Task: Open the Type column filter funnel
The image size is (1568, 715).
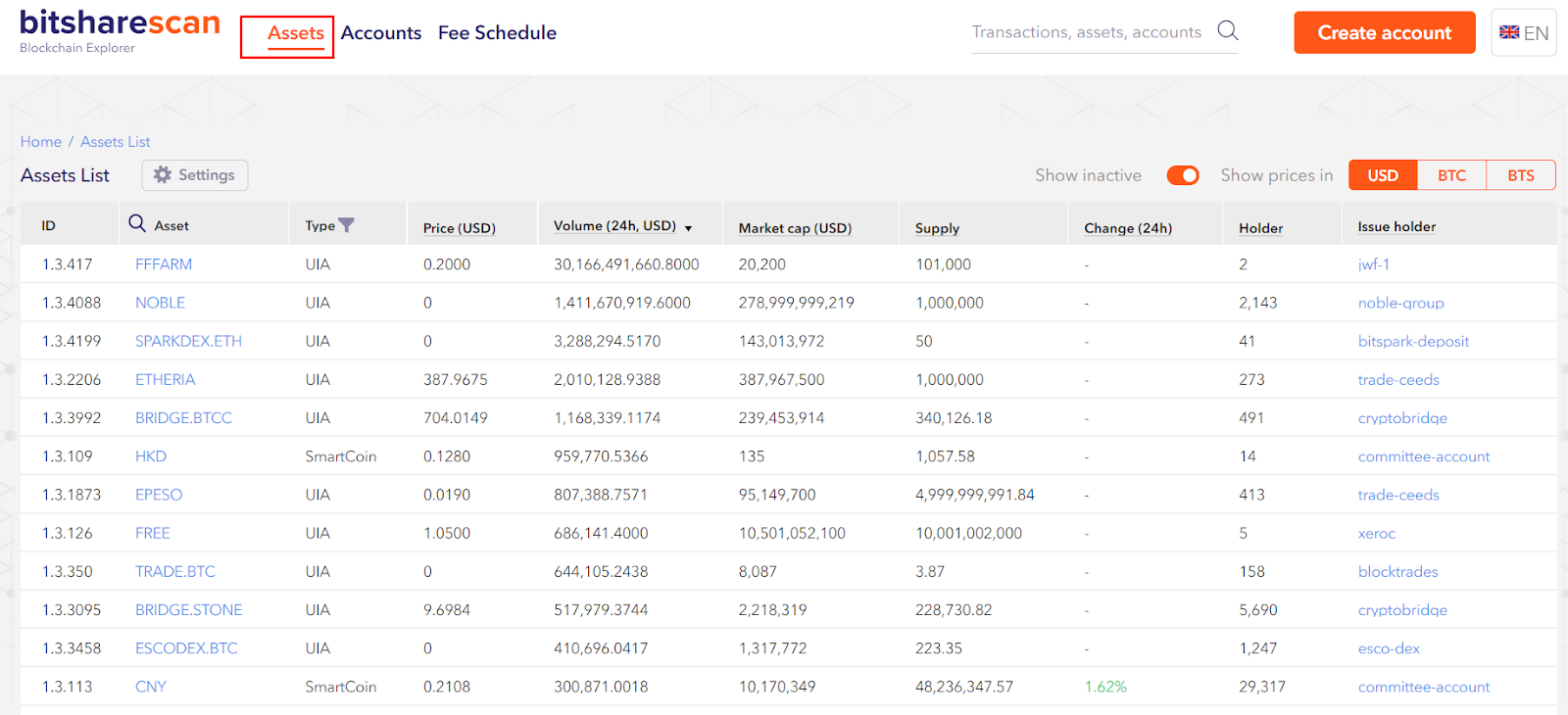Action: tap(346, 225)
